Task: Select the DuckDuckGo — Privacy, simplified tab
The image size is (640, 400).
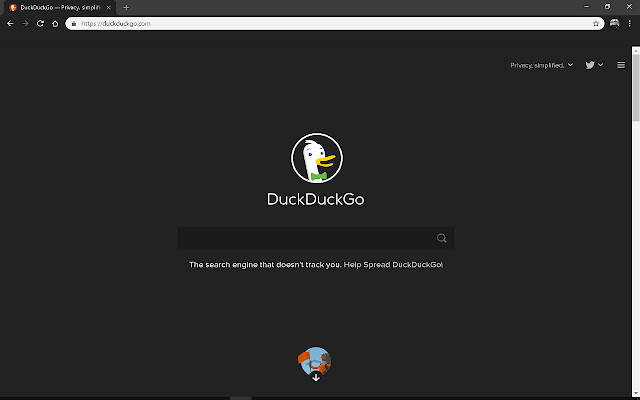Action: click(x=60, y=7)
